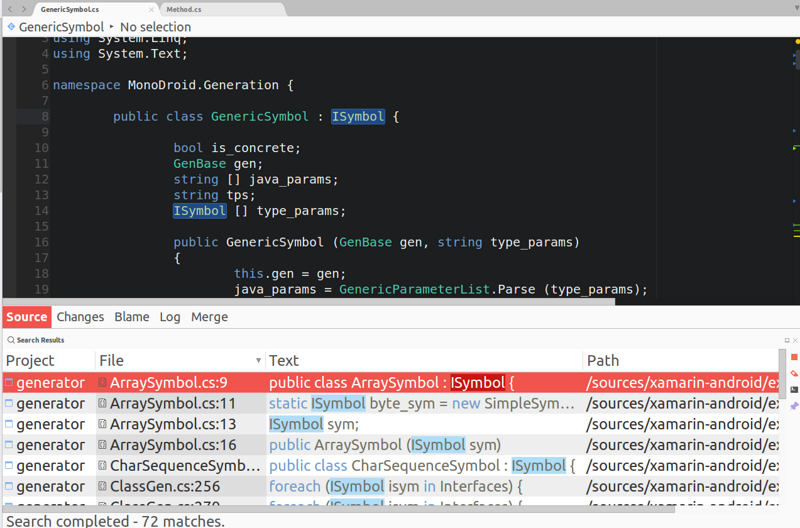Sort results by Path column
The width and height of the screenshot is (800, 528).
(681, 361)
